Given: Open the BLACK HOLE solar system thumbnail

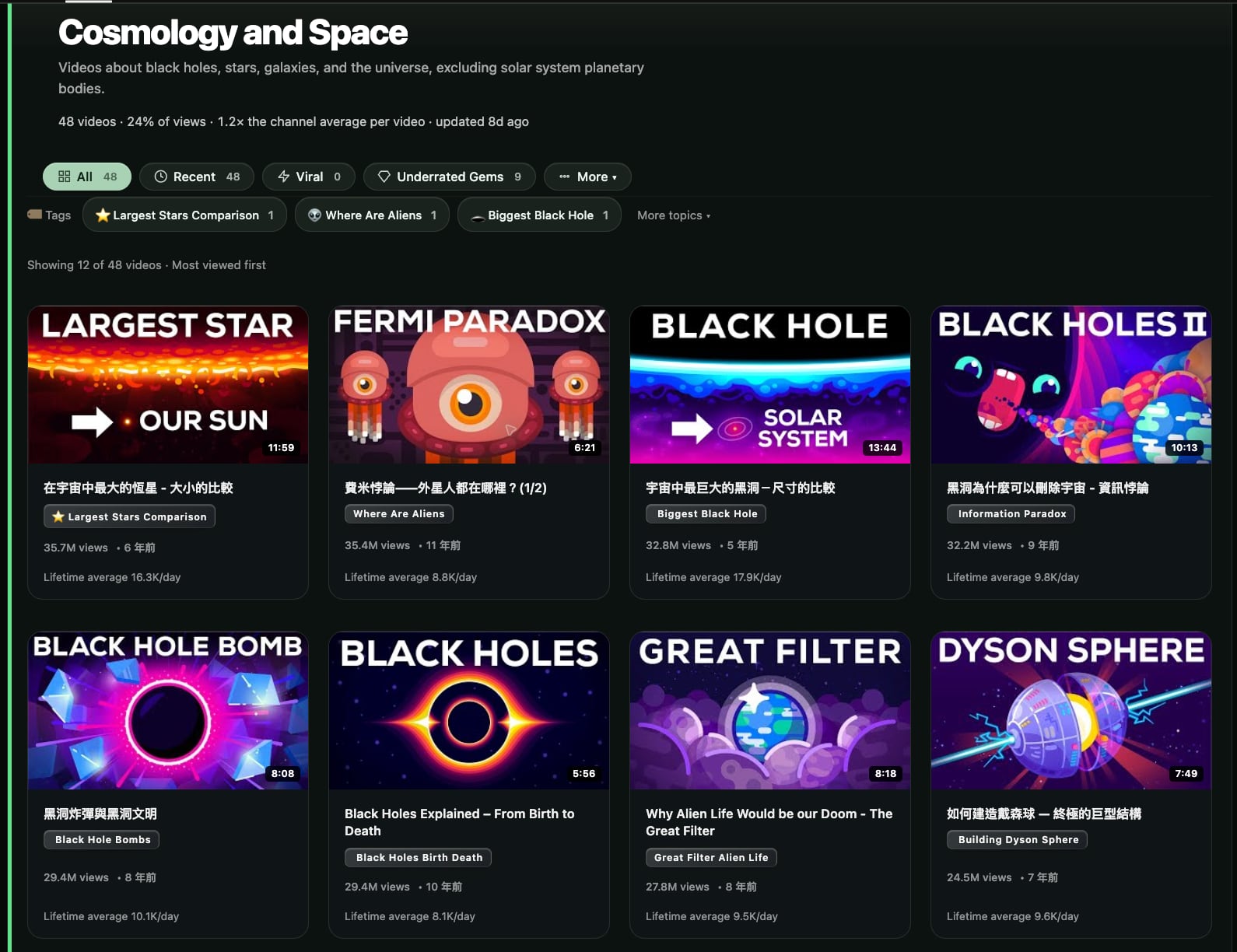Looking at the screenshot, I should [x=770, y=385].
